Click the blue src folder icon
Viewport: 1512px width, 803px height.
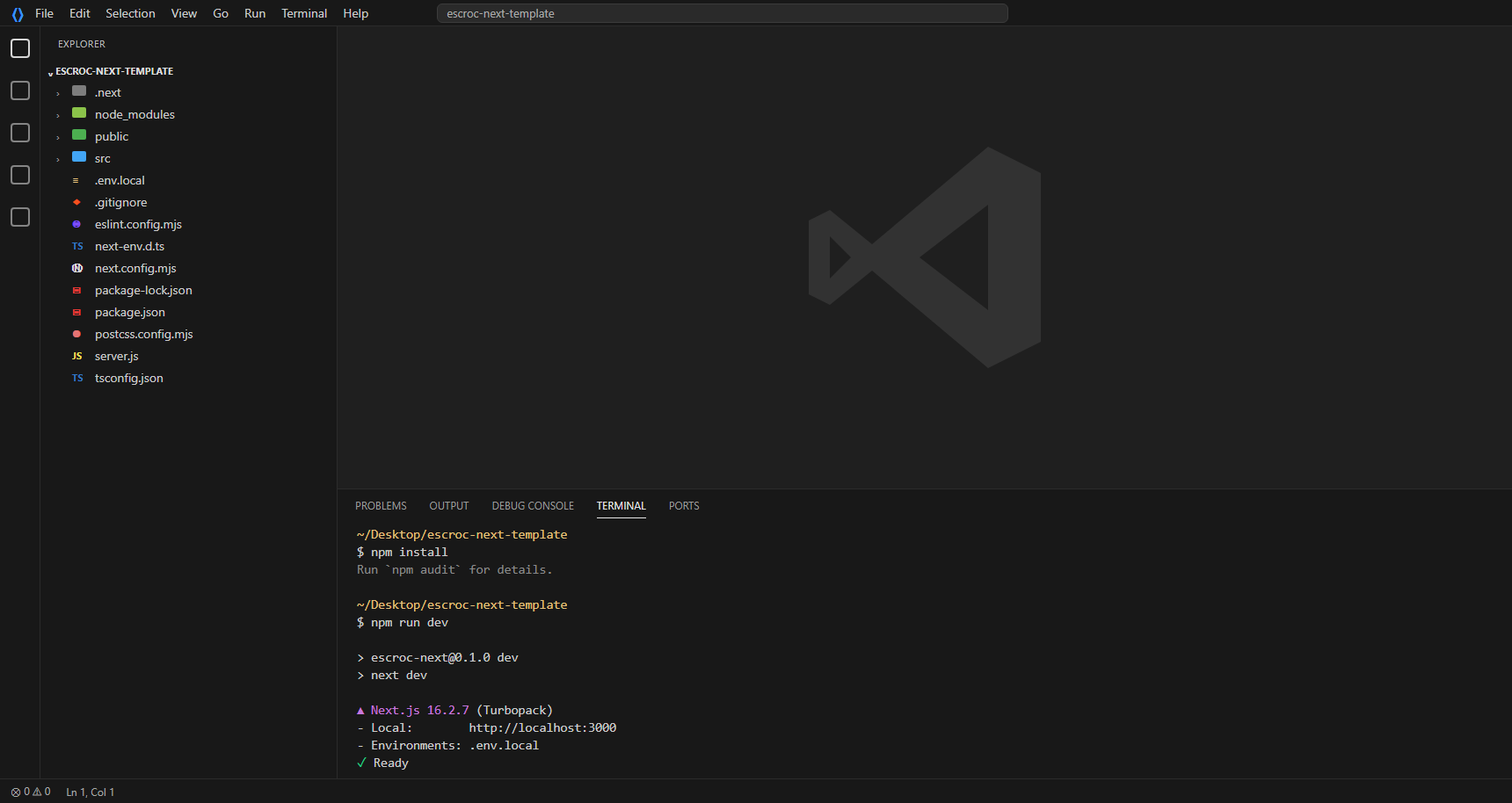tap(79, 157)
